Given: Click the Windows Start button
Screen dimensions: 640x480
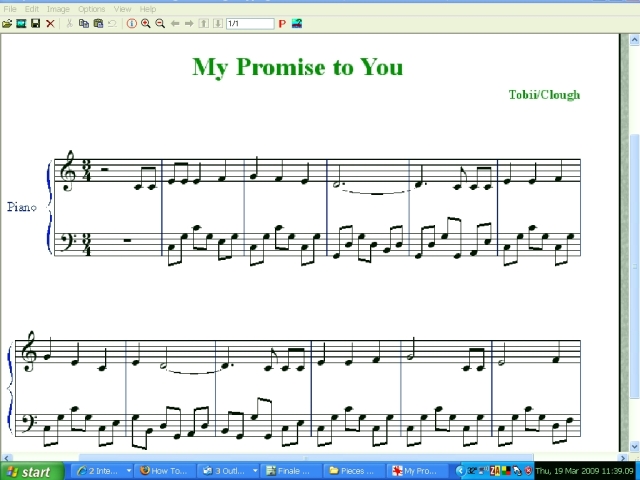Looking at the screenshot, I should (30, 471).
